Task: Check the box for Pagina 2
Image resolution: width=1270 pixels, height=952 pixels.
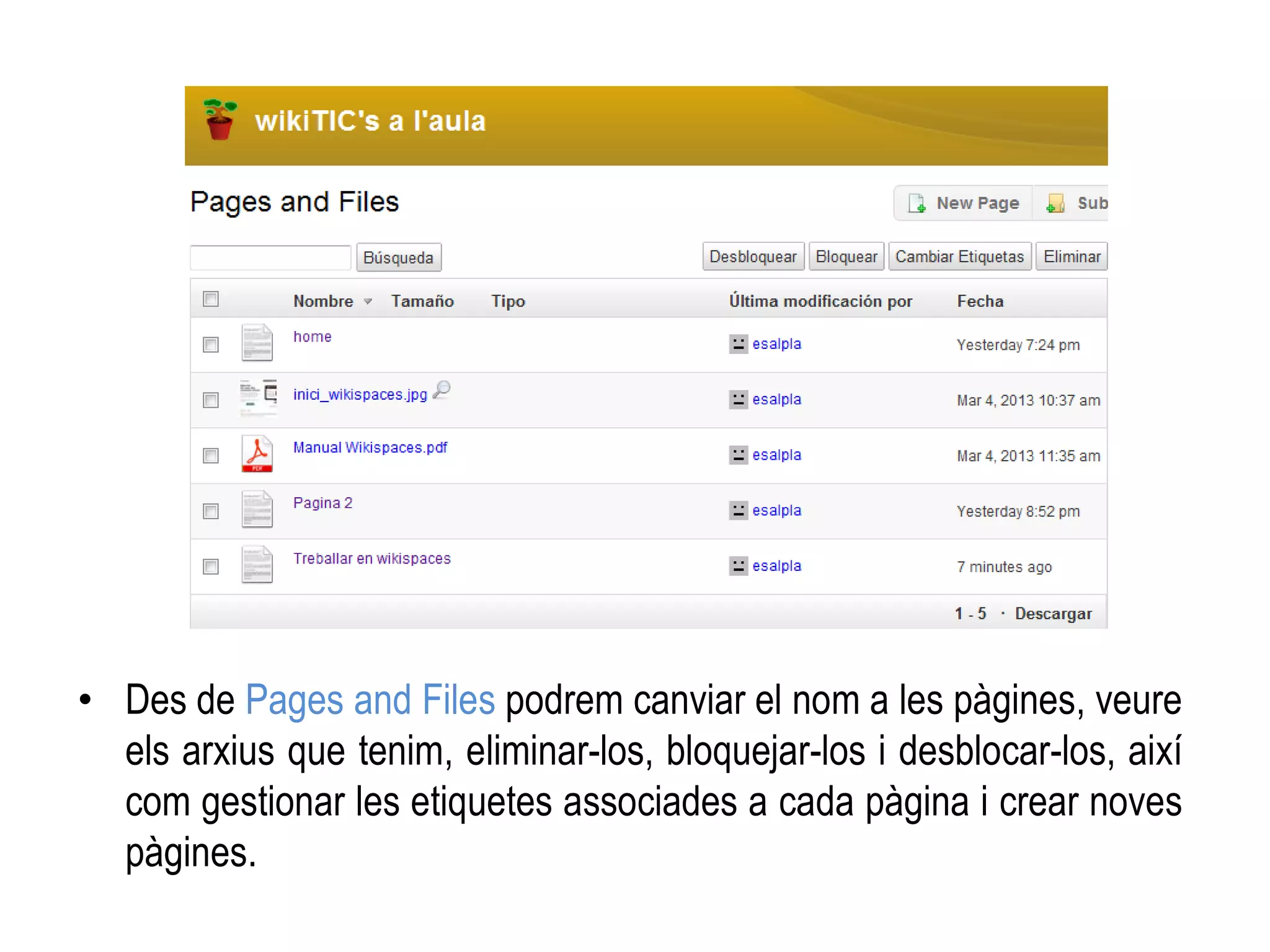Action: (211, 511)
